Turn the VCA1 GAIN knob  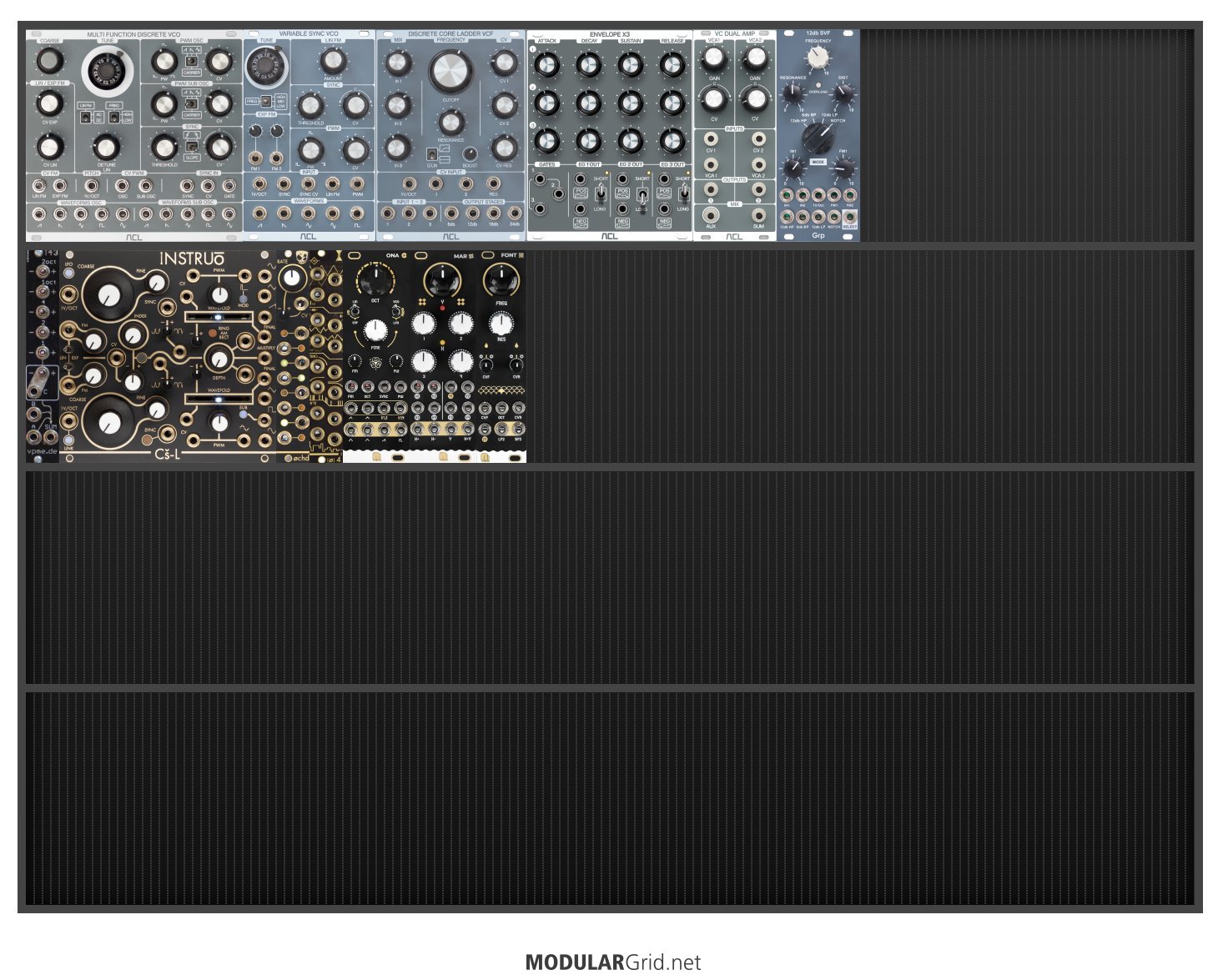tap(714, 58)
